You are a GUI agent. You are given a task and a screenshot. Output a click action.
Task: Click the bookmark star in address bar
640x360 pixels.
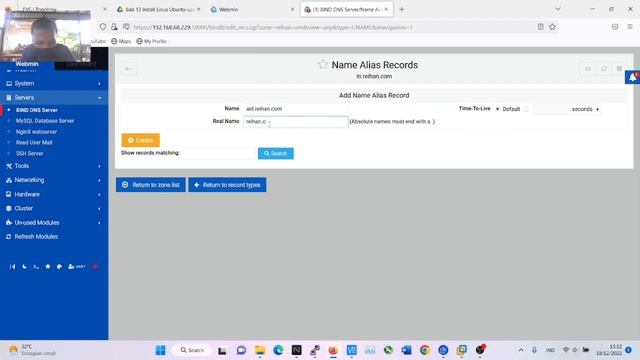(552, 27)
